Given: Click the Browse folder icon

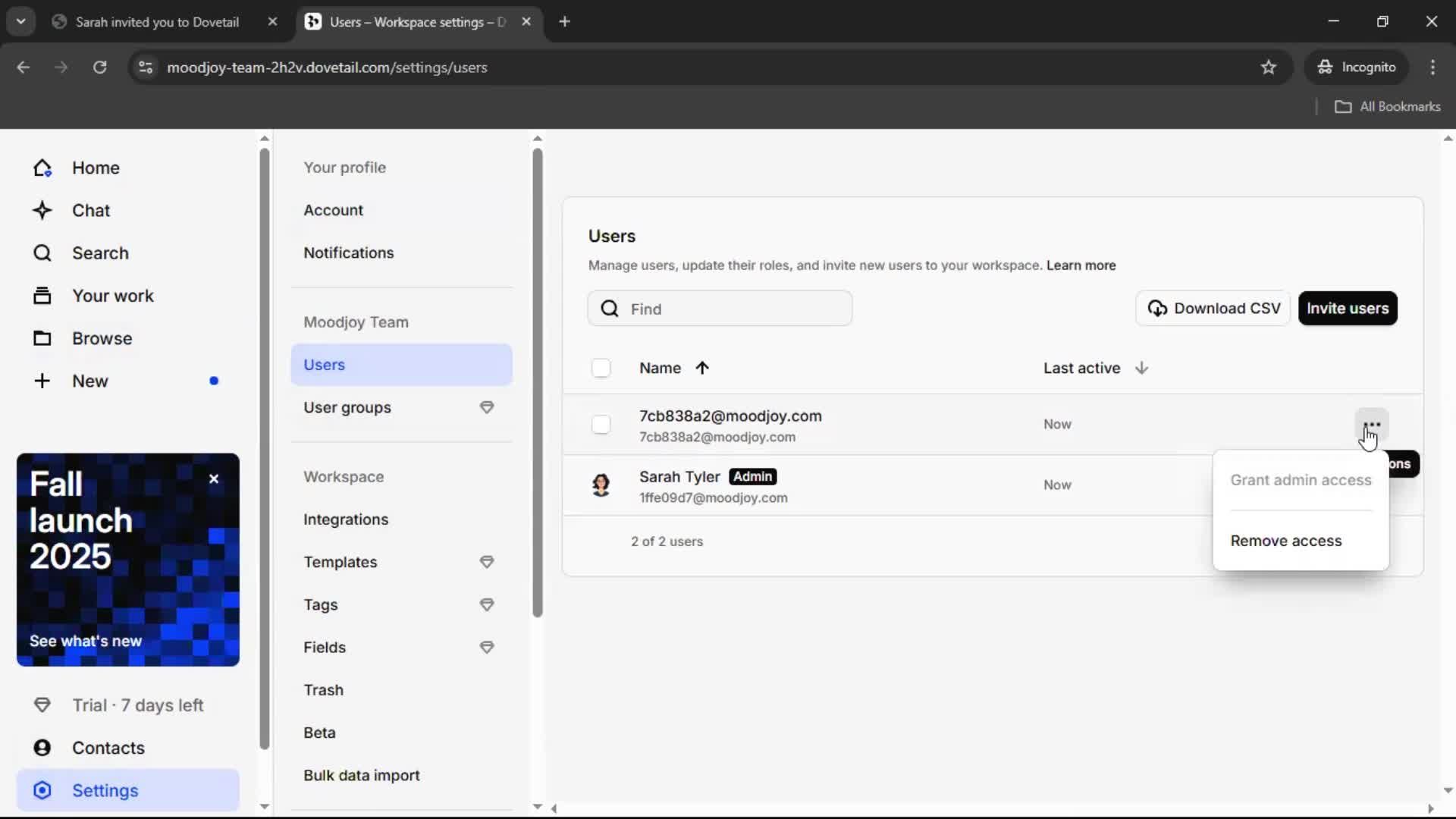Looking at the screenshot, I should tap(42, 338).
